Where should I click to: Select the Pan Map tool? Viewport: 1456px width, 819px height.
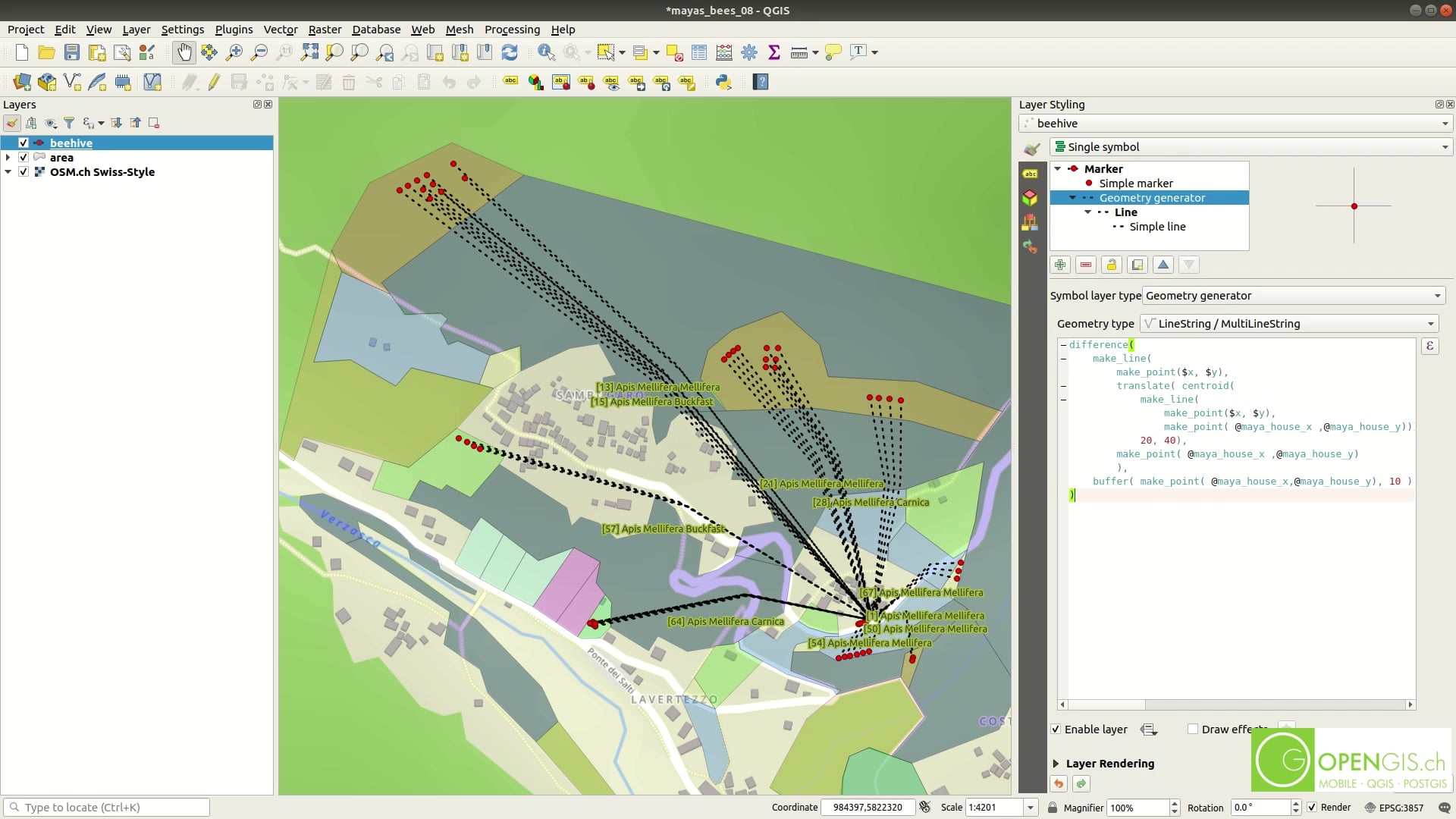(184, 52)
